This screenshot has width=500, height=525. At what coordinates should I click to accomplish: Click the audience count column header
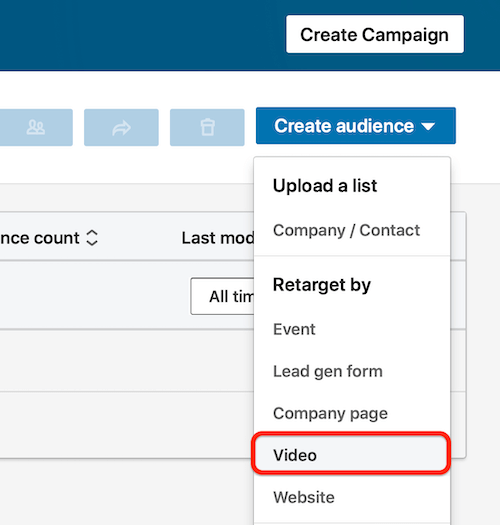[40, 238]
